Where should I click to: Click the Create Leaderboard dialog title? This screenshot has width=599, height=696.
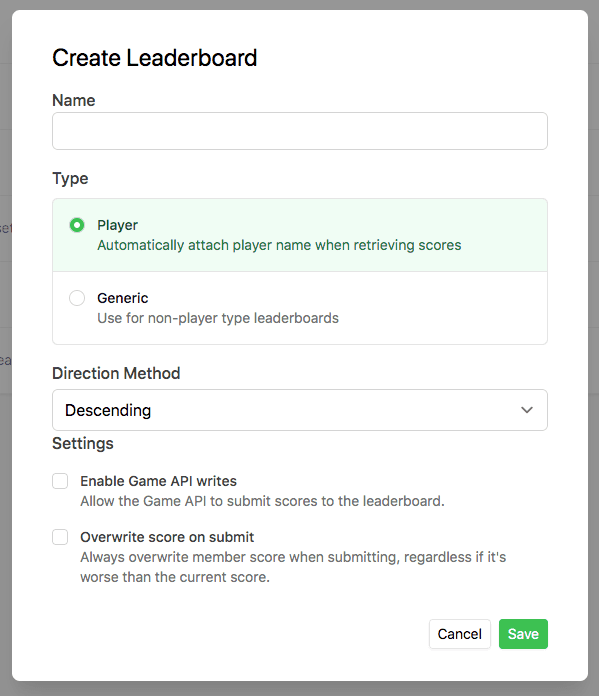tap(155, 58)
